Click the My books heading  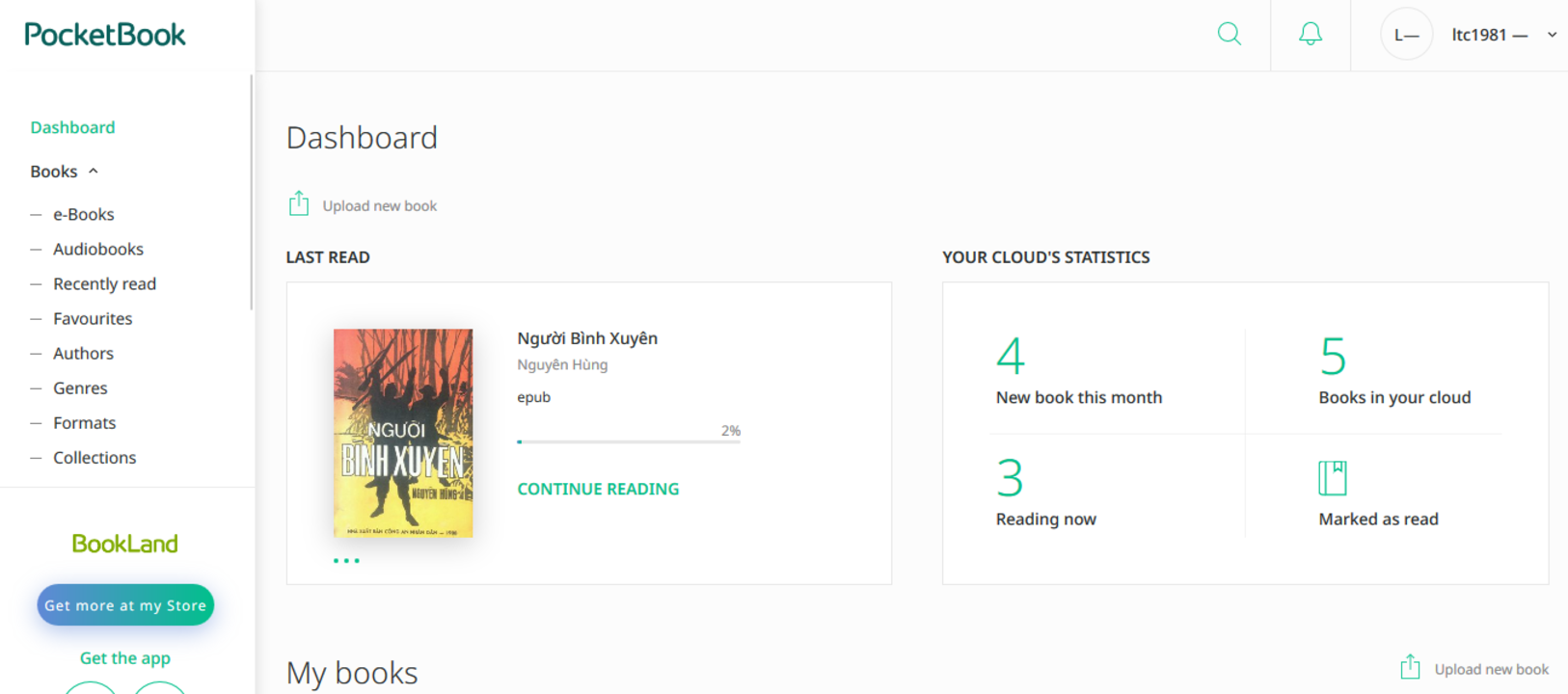tap(352, 673)
